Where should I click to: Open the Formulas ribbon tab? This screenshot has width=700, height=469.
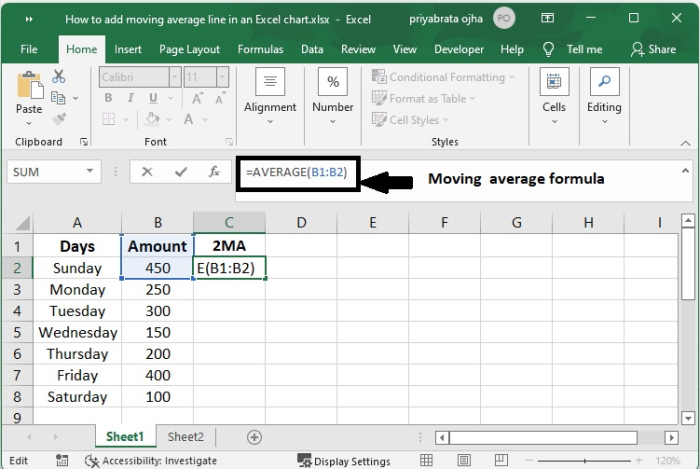[260, 49]
